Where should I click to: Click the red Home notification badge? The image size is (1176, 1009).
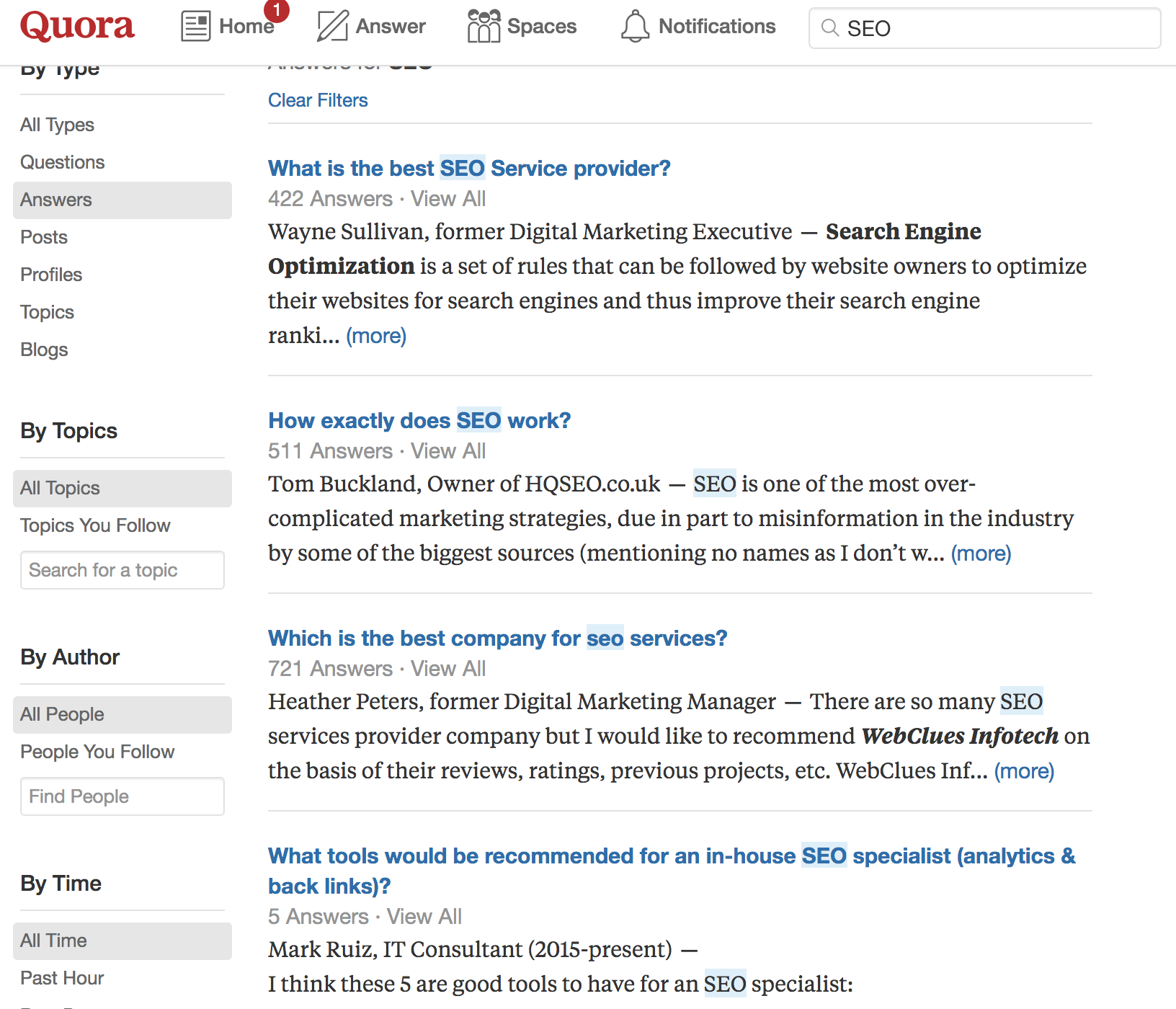pos(277,10)
